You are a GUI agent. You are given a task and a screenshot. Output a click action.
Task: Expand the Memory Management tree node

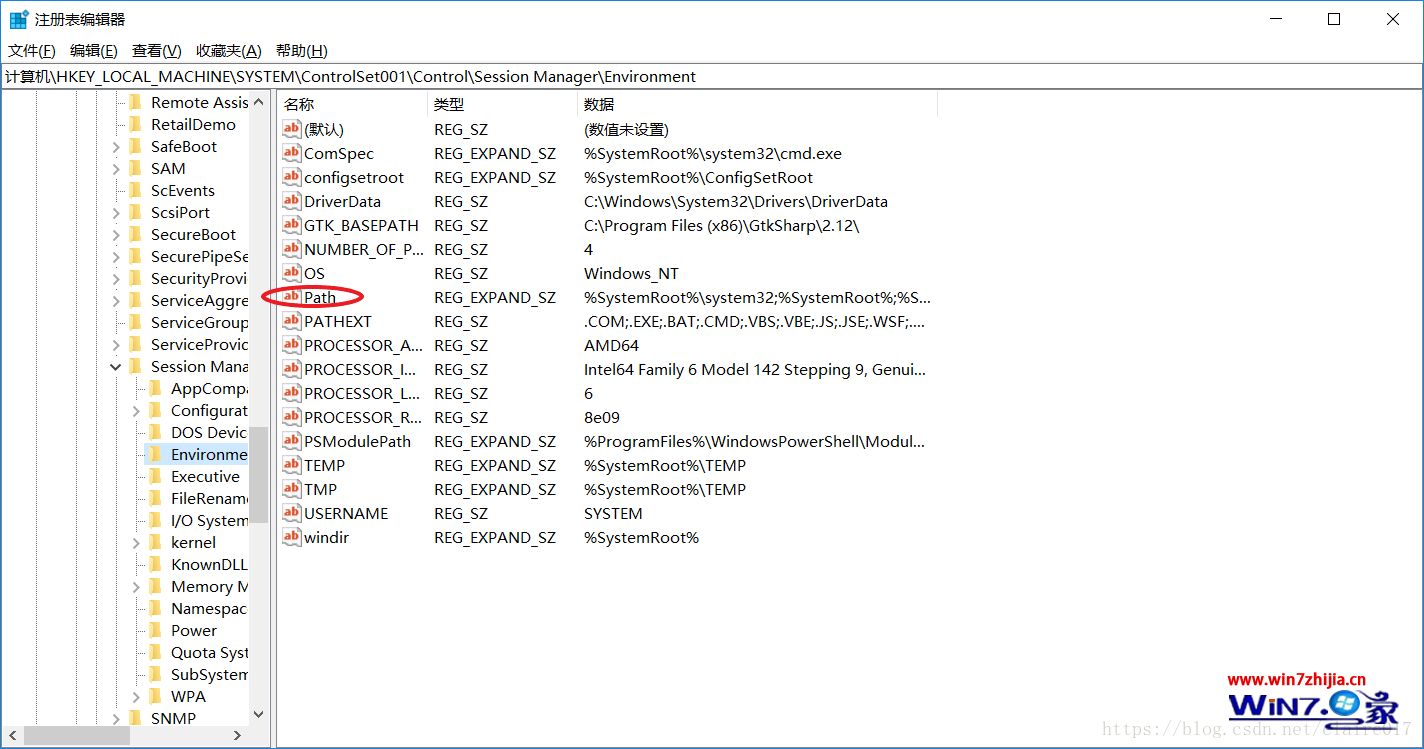point(136,587)
